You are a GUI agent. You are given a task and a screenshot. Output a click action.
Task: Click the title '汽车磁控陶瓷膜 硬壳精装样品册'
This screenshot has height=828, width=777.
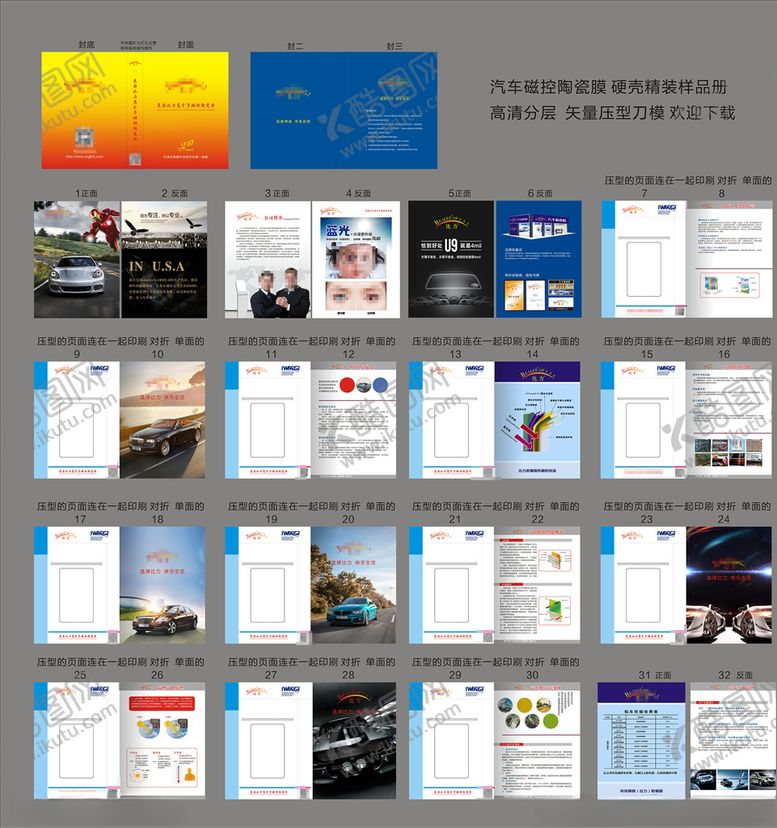coord(609,87)
